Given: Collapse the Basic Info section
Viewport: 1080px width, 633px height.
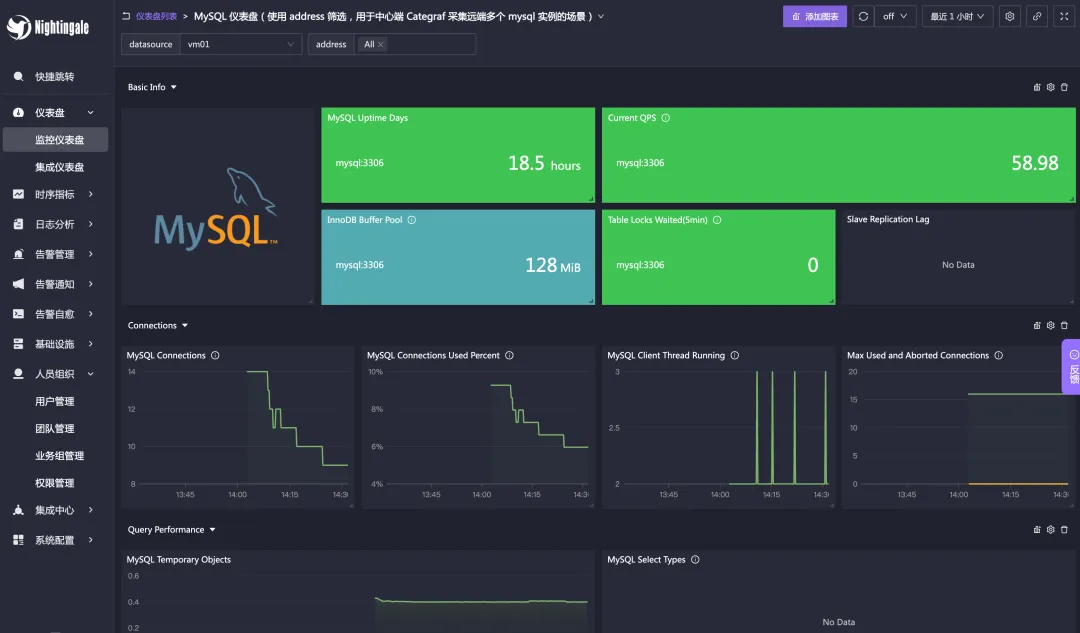Looking at the screenshot, I should pyautogui.click(x=173, y=87).
